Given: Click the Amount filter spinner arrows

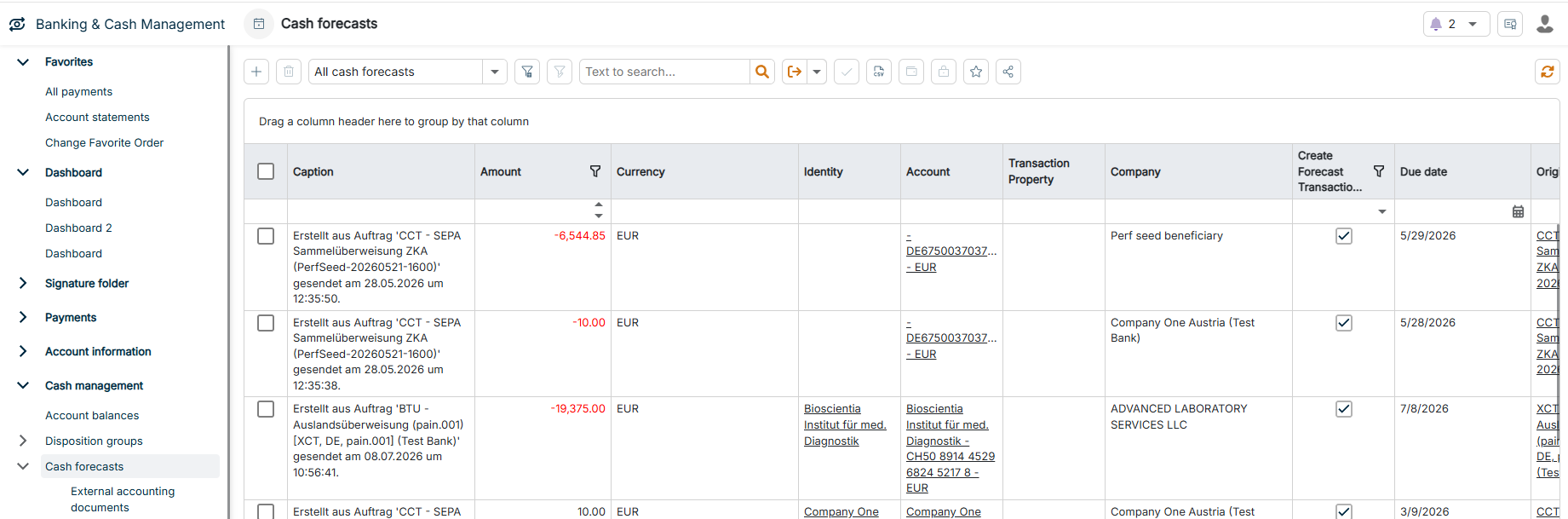Looking at the screenshot, I should (599, 210).
